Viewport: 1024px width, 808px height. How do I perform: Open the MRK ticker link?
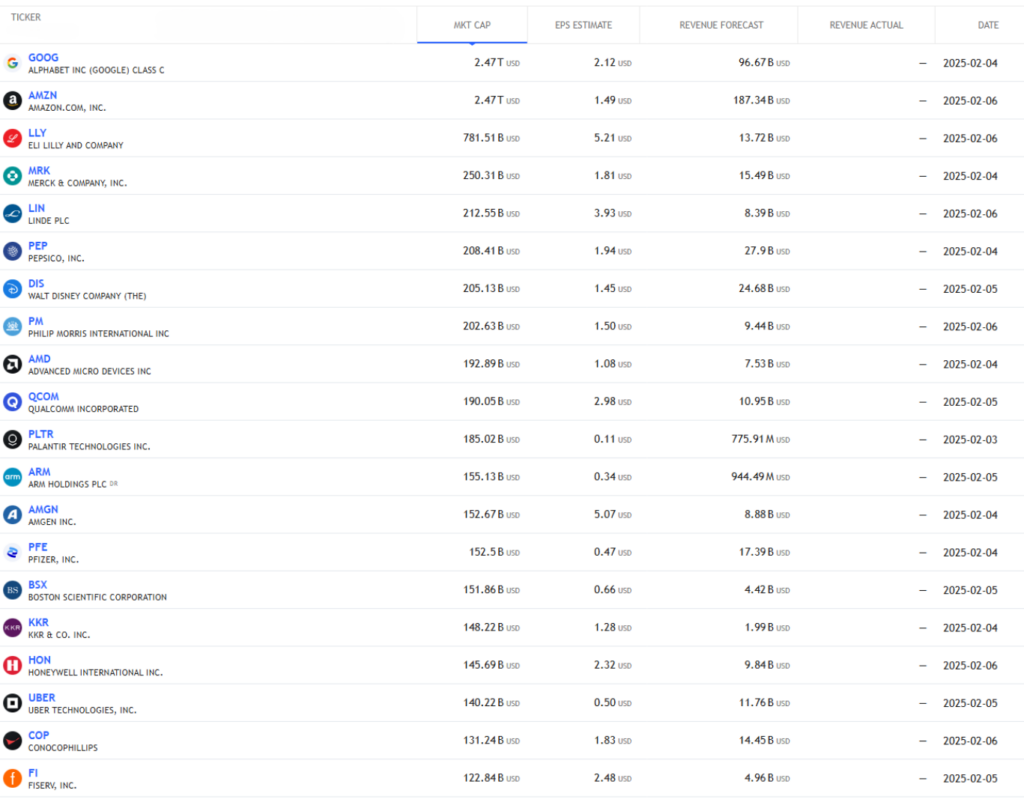pos(39,170)
